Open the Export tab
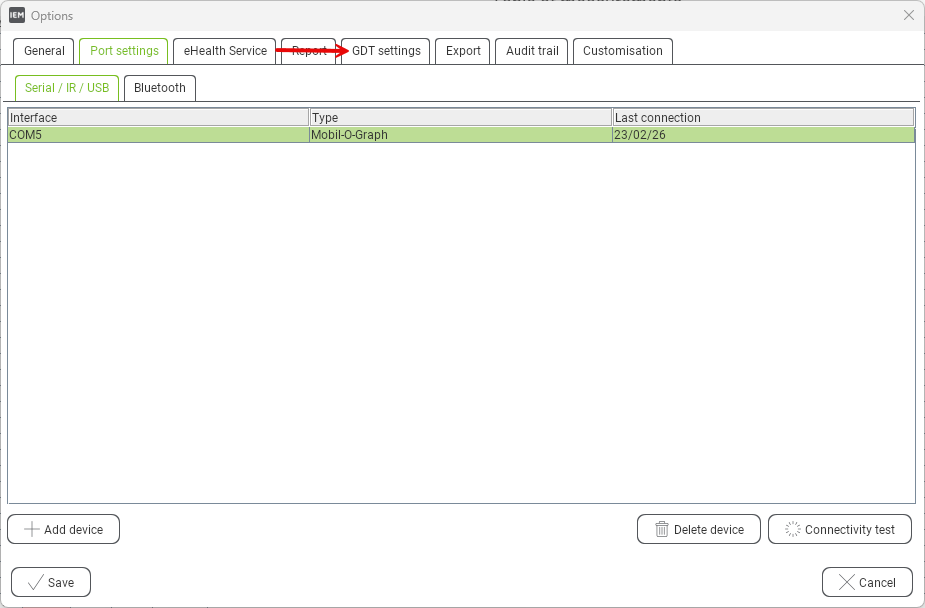 tap(463, 51)
